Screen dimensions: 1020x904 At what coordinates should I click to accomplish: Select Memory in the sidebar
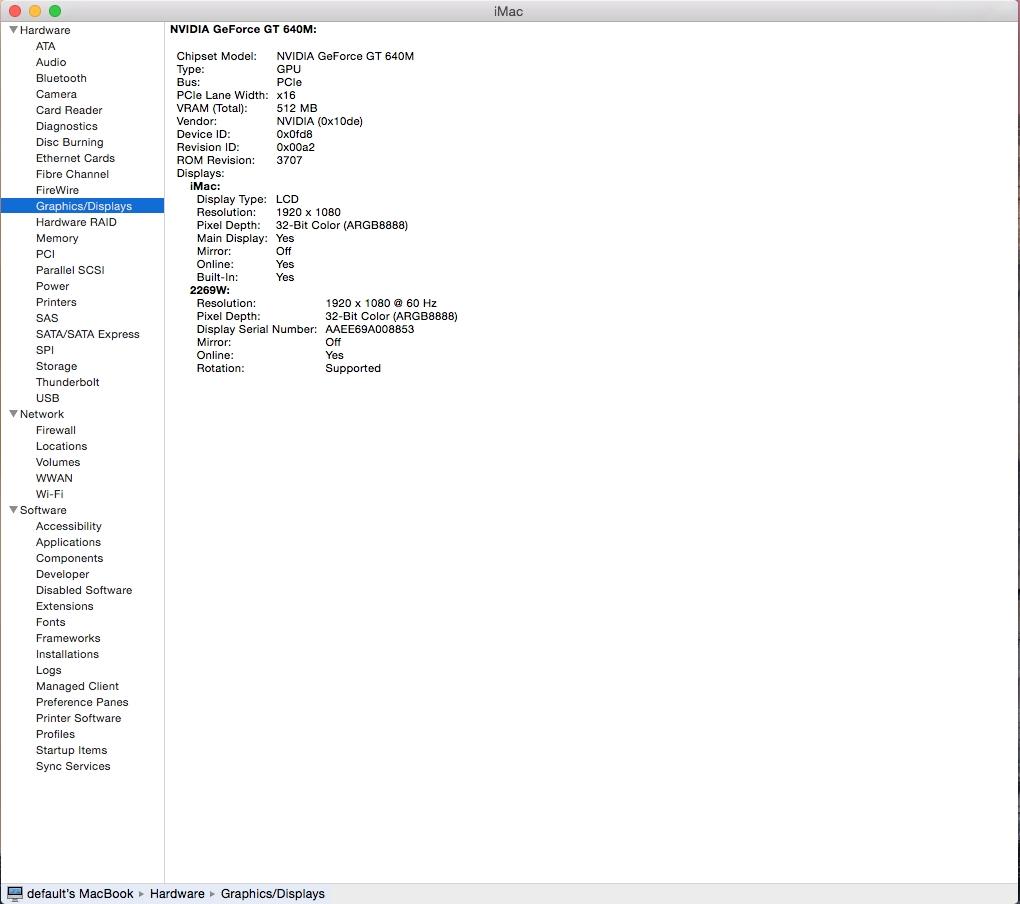point(57,238)
